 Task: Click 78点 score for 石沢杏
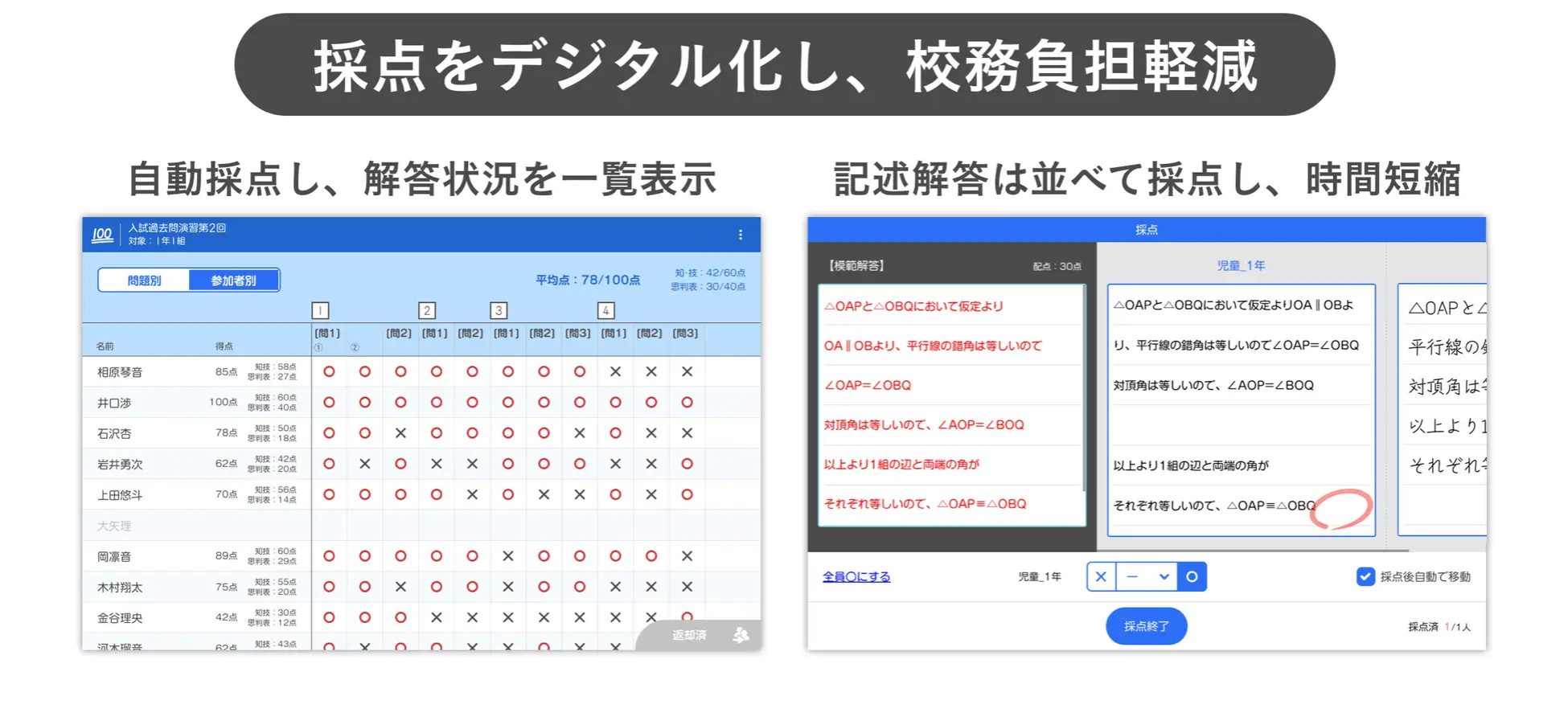(226, 432)
